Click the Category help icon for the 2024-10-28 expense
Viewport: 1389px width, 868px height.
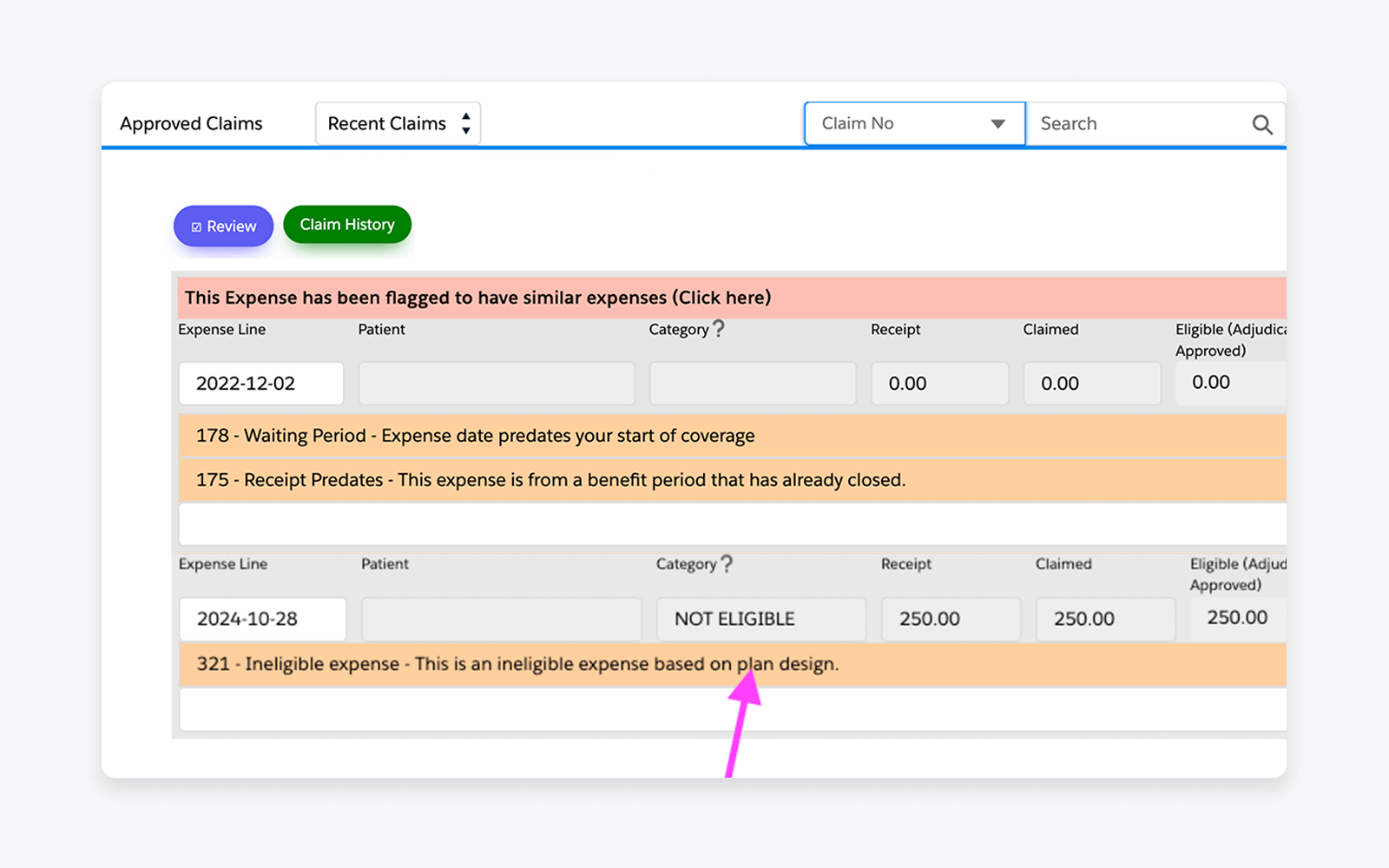click(x=727, y=562)
